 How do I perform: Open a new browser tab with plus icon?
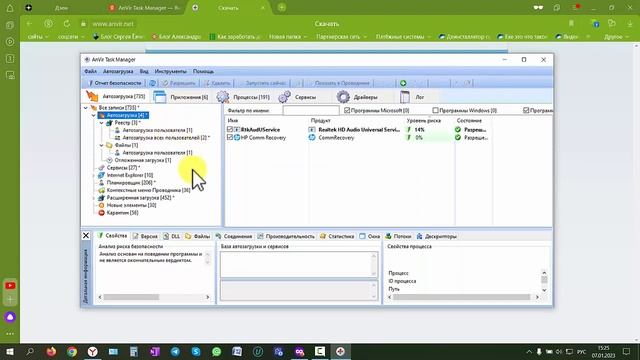click(282, 7)
